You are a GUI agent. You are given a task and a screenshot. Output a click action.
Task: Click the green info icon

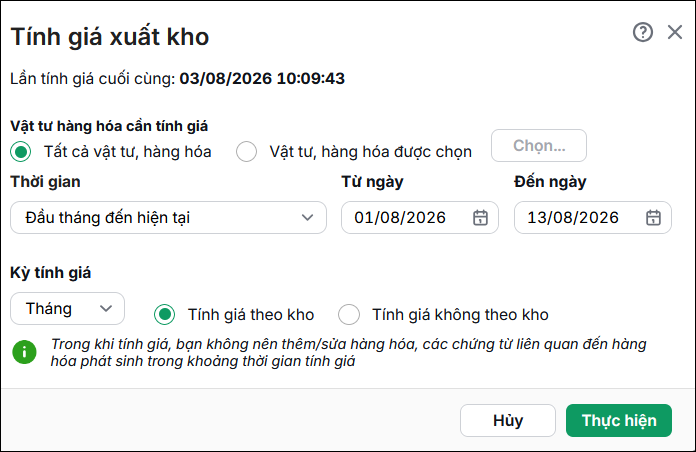tap(24, 352)
